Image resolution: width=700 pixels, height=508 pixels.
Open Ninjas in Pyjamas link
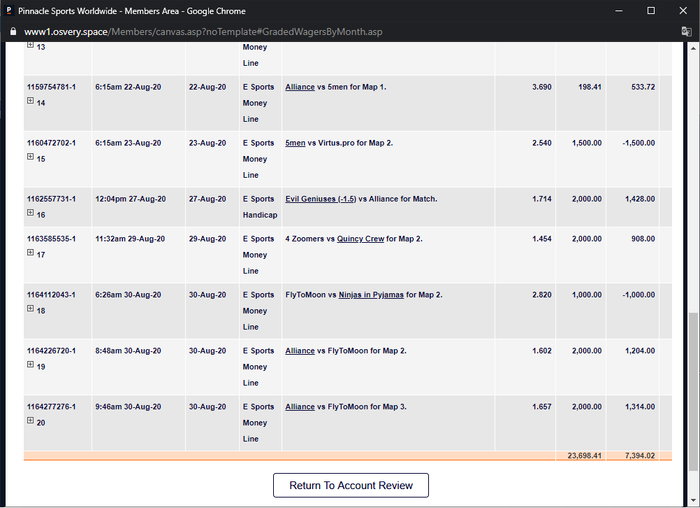[371, 295]
